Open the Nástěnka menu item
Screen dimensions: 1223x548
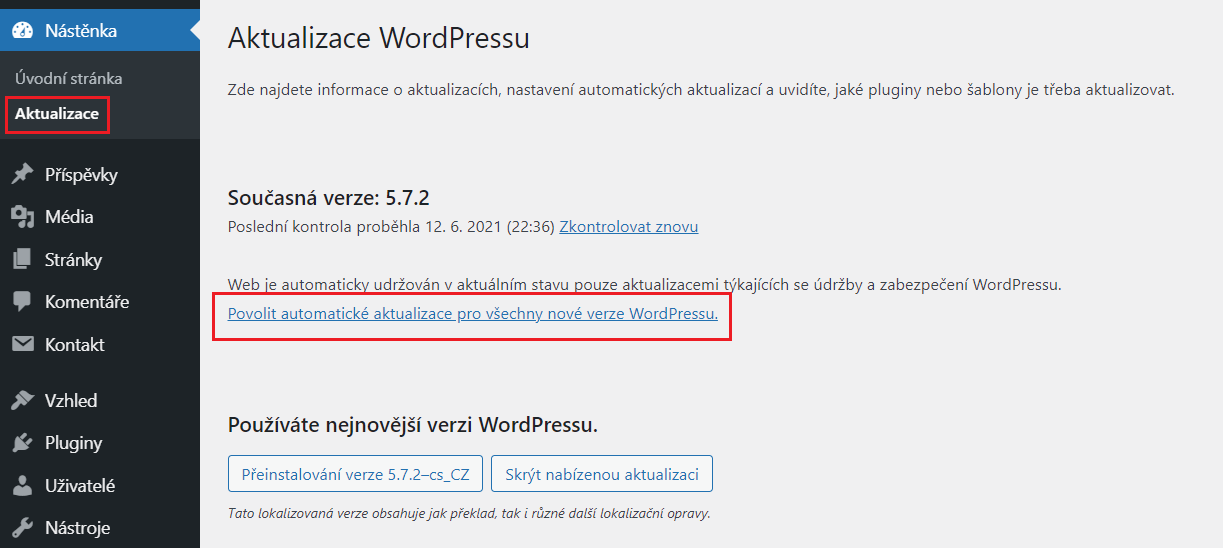pos(100,31)
